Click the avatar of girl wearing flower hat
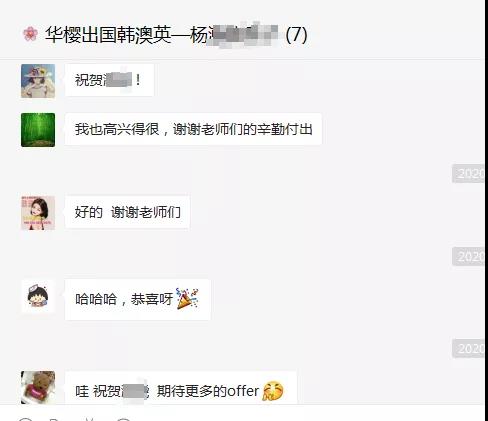The image size is (488, 421). (38, 81)
